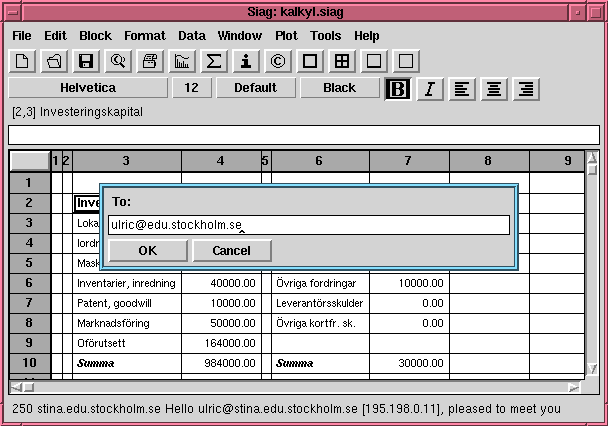Click the cell with 40000.00

pos(221,283)
